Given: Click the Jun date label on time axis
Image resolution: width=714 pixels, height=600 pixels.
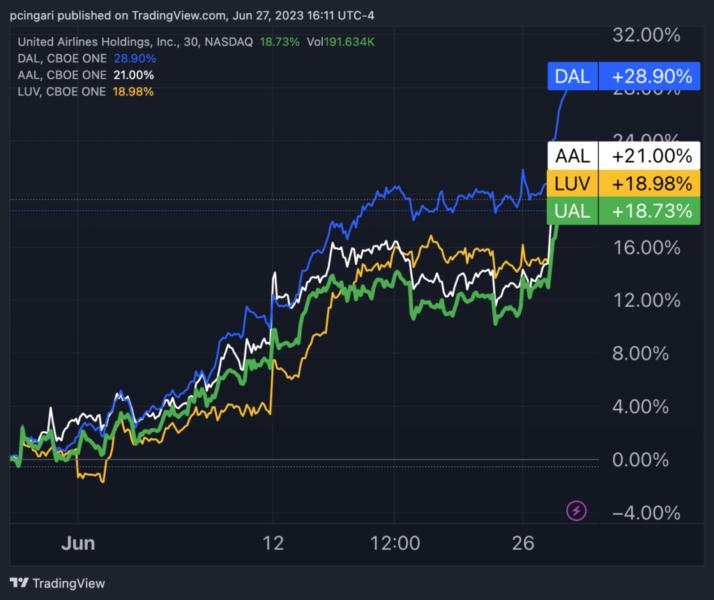Looking at the screenshot, I should (x=78, y=543).
